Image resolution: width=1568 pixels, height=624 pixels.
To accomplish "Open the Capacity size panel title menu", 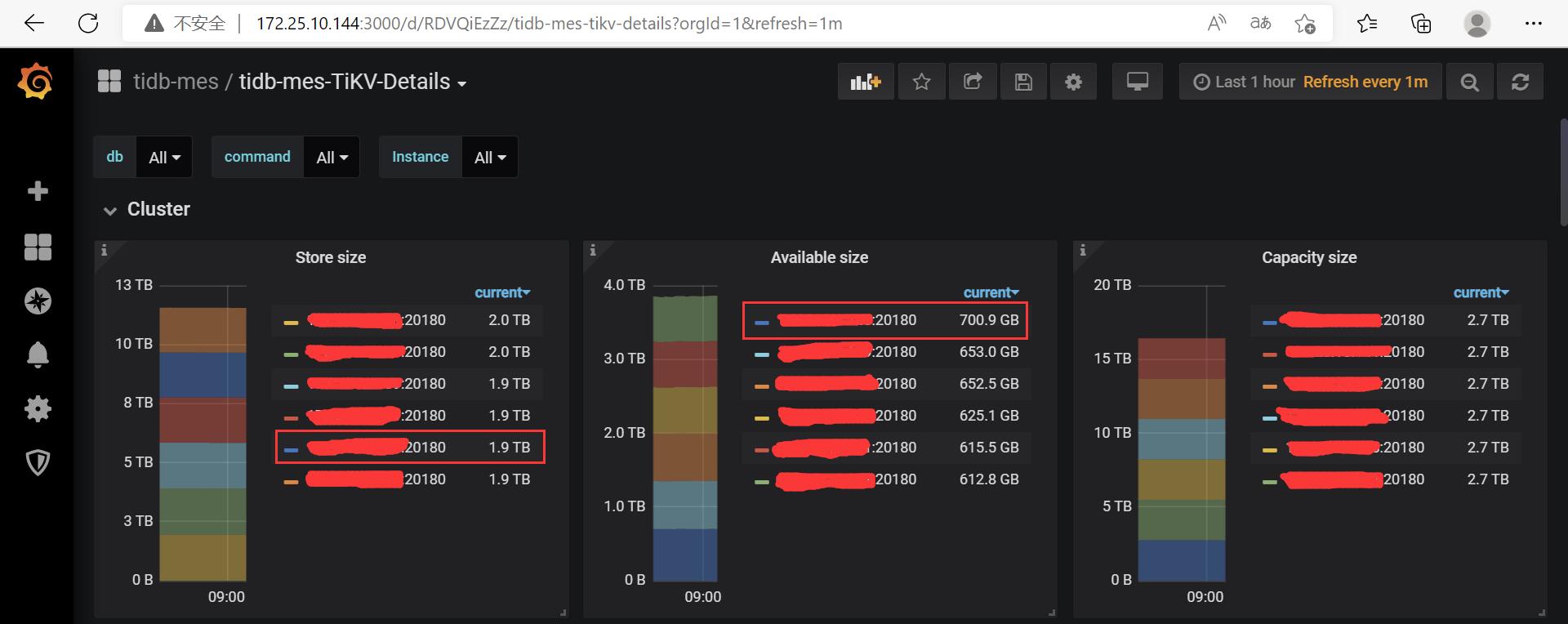I will pyautogui.click(x=1309, y=257).
